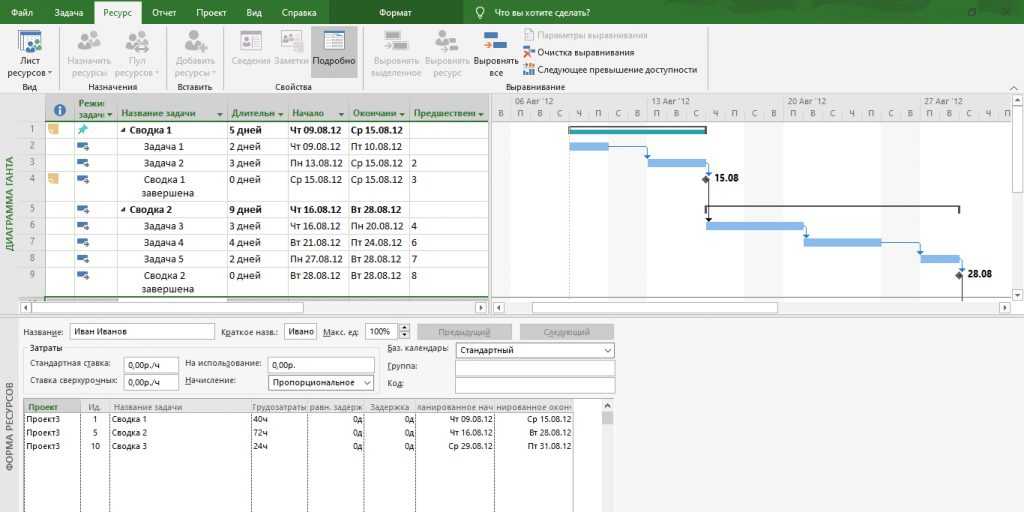Click the Следующий button
This screenshot has height=512, width=1024.
click(x=565, y=331)
